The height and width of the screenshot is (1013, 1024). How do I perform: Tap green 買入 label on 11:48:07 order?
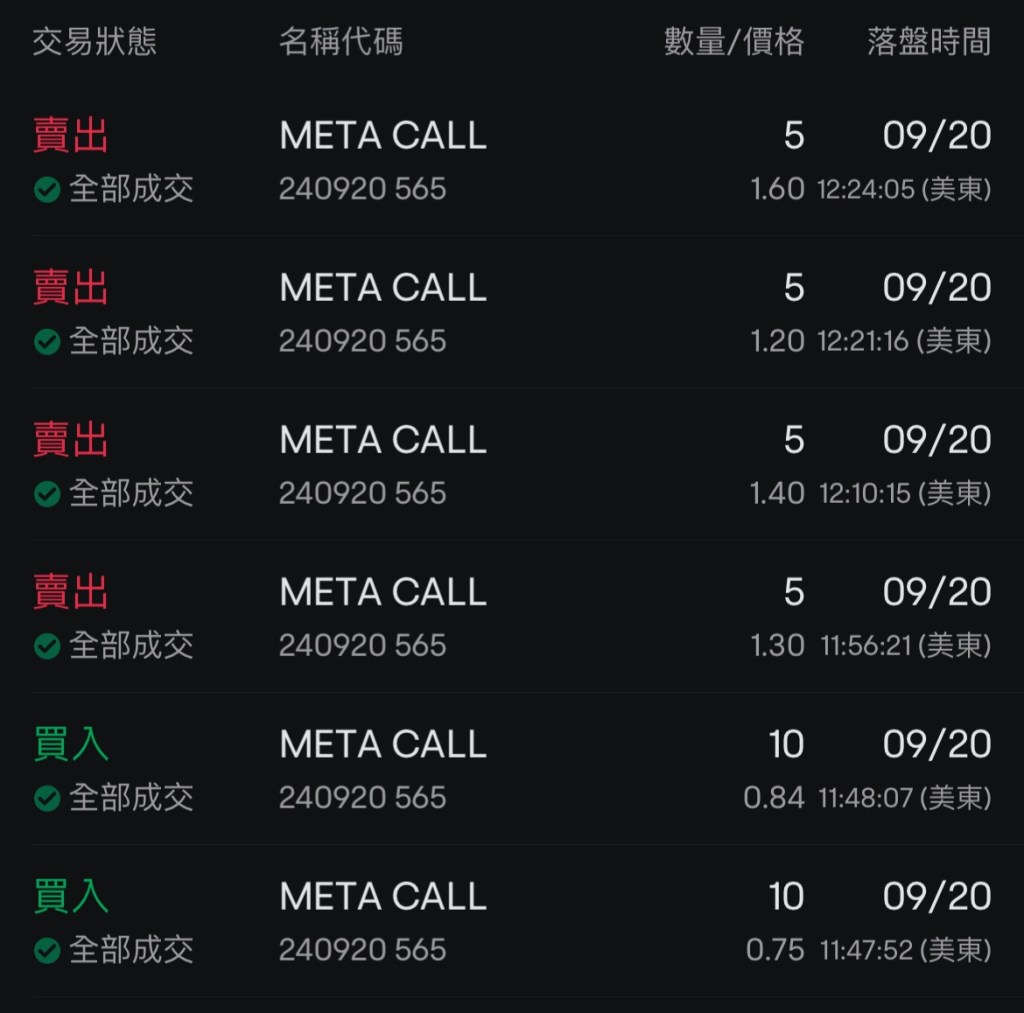[70, 744]
